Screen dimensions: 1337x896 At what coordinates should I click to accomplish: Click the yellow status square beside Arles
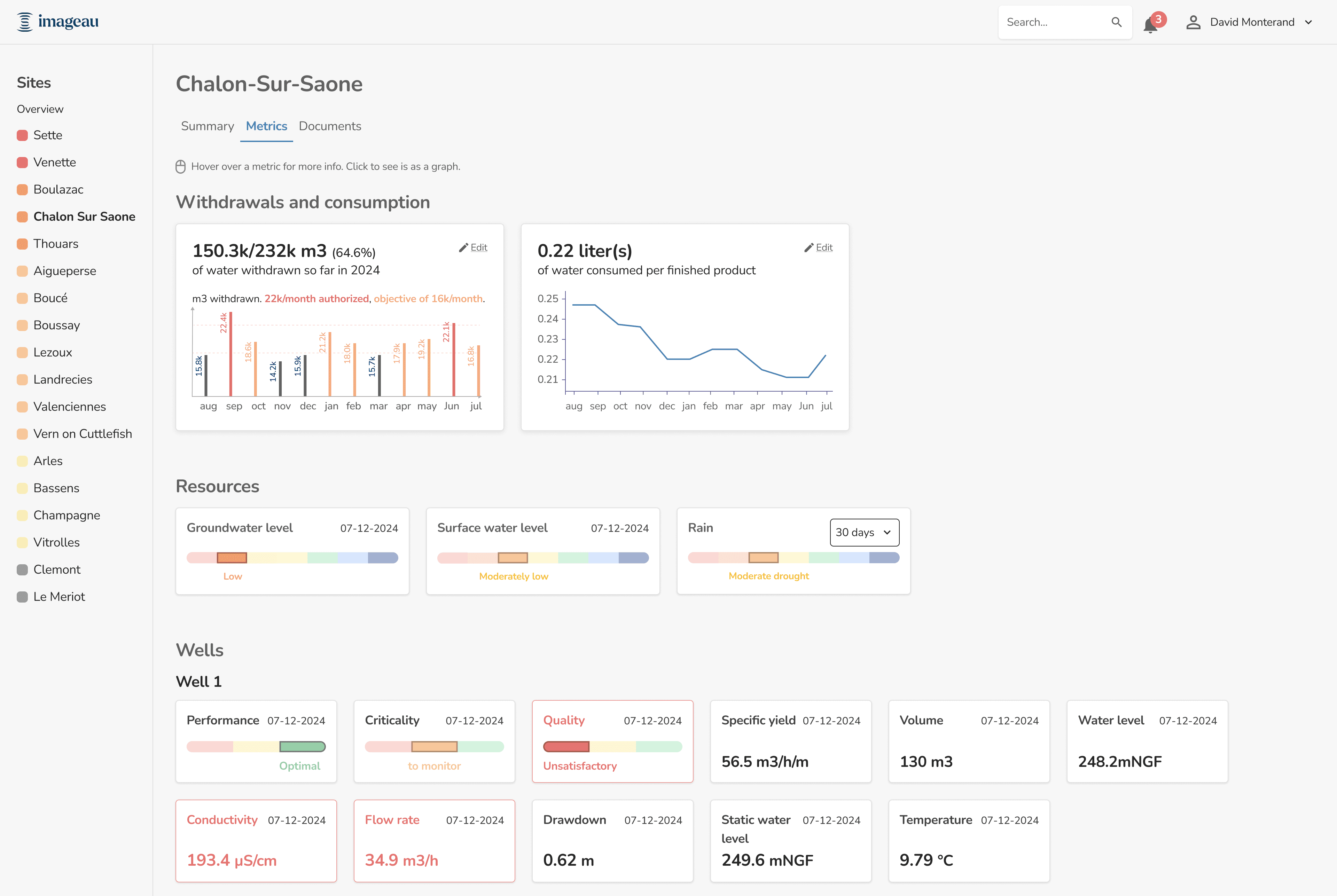coord(22,461)
